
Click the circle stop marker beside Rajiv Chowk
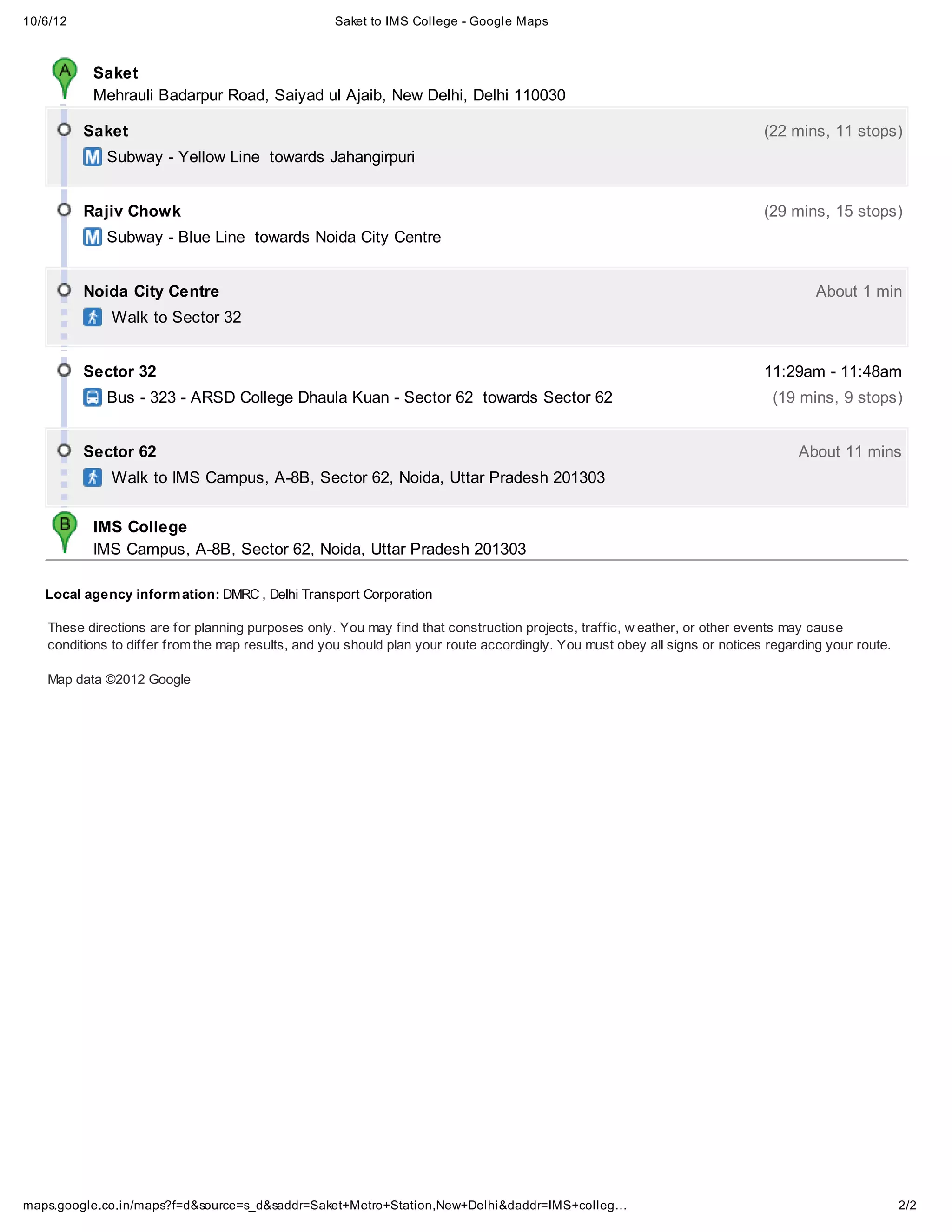click(x=64, y=210)
